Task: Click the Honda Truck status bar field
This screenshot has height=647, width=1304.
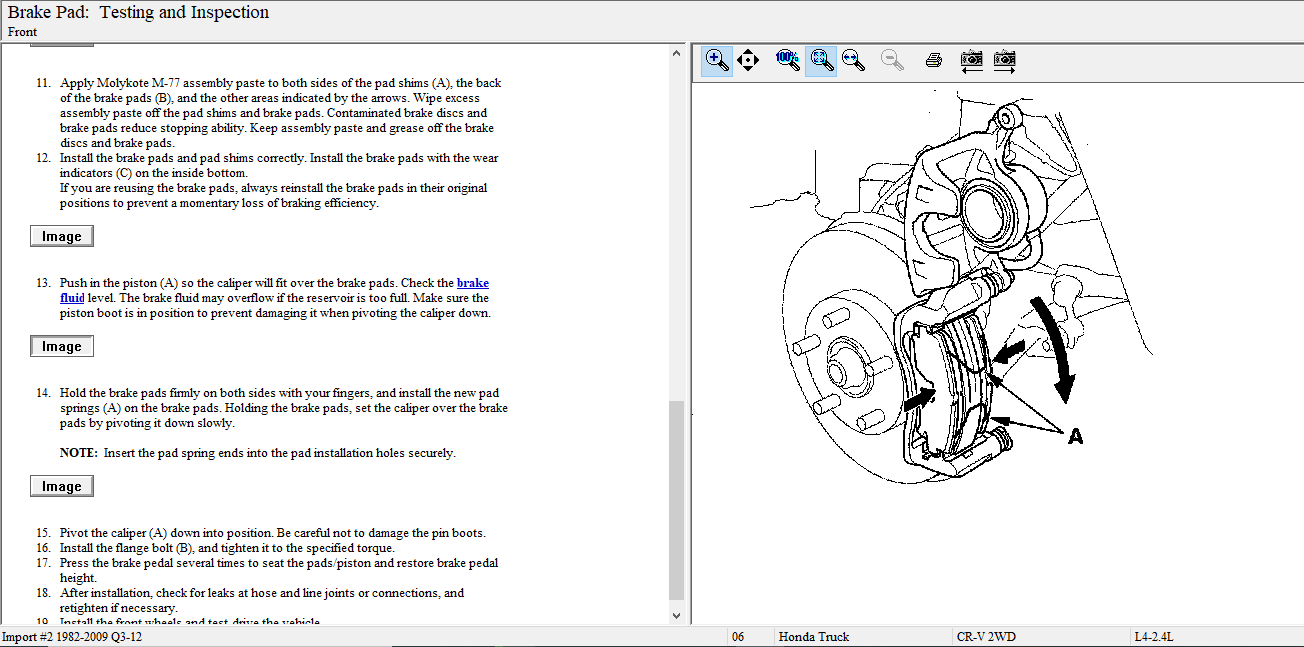Action: 813,637
